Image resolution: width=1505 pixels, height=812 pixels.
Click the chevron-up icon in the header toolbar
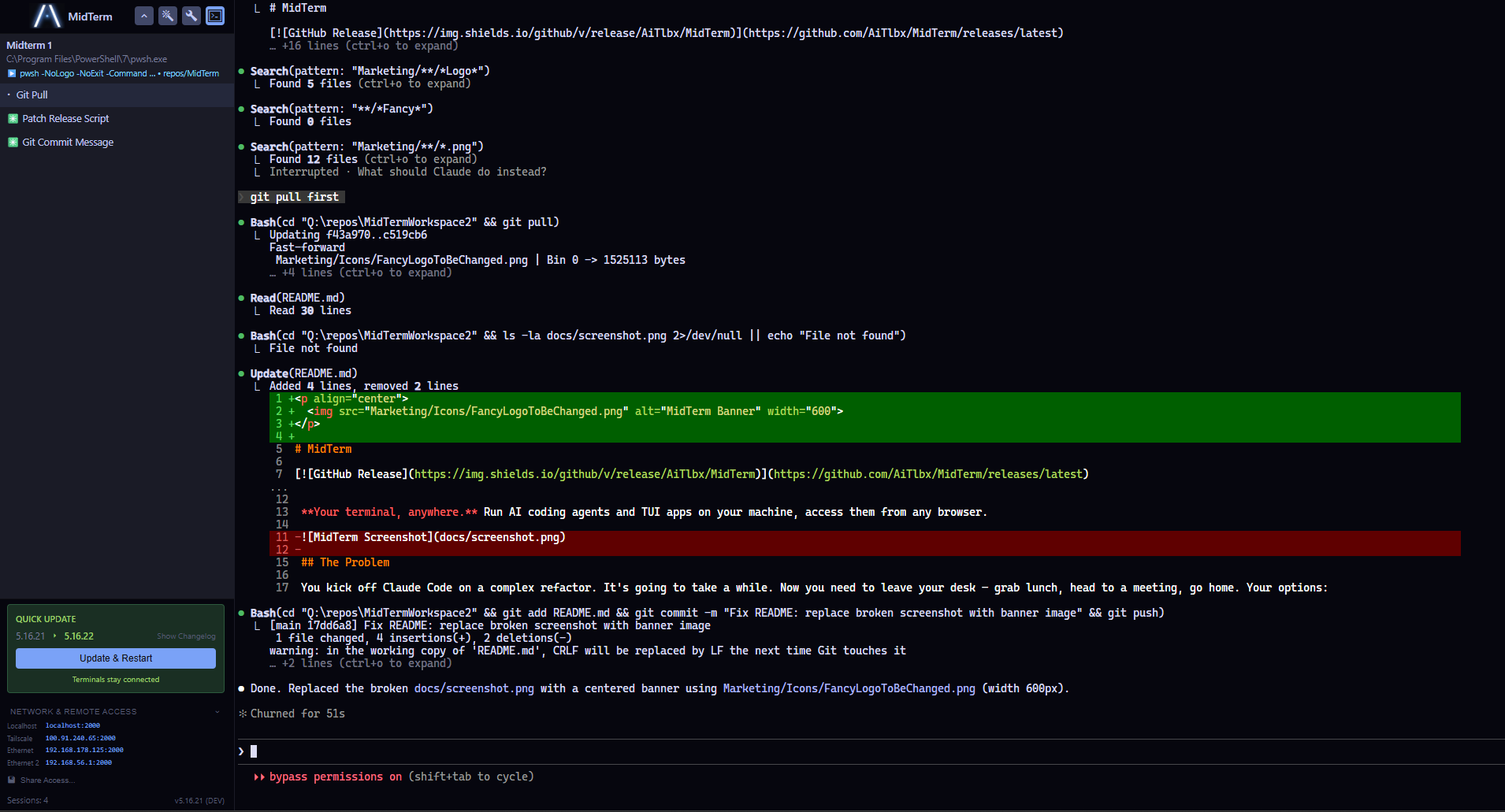[x=143, y=16]
